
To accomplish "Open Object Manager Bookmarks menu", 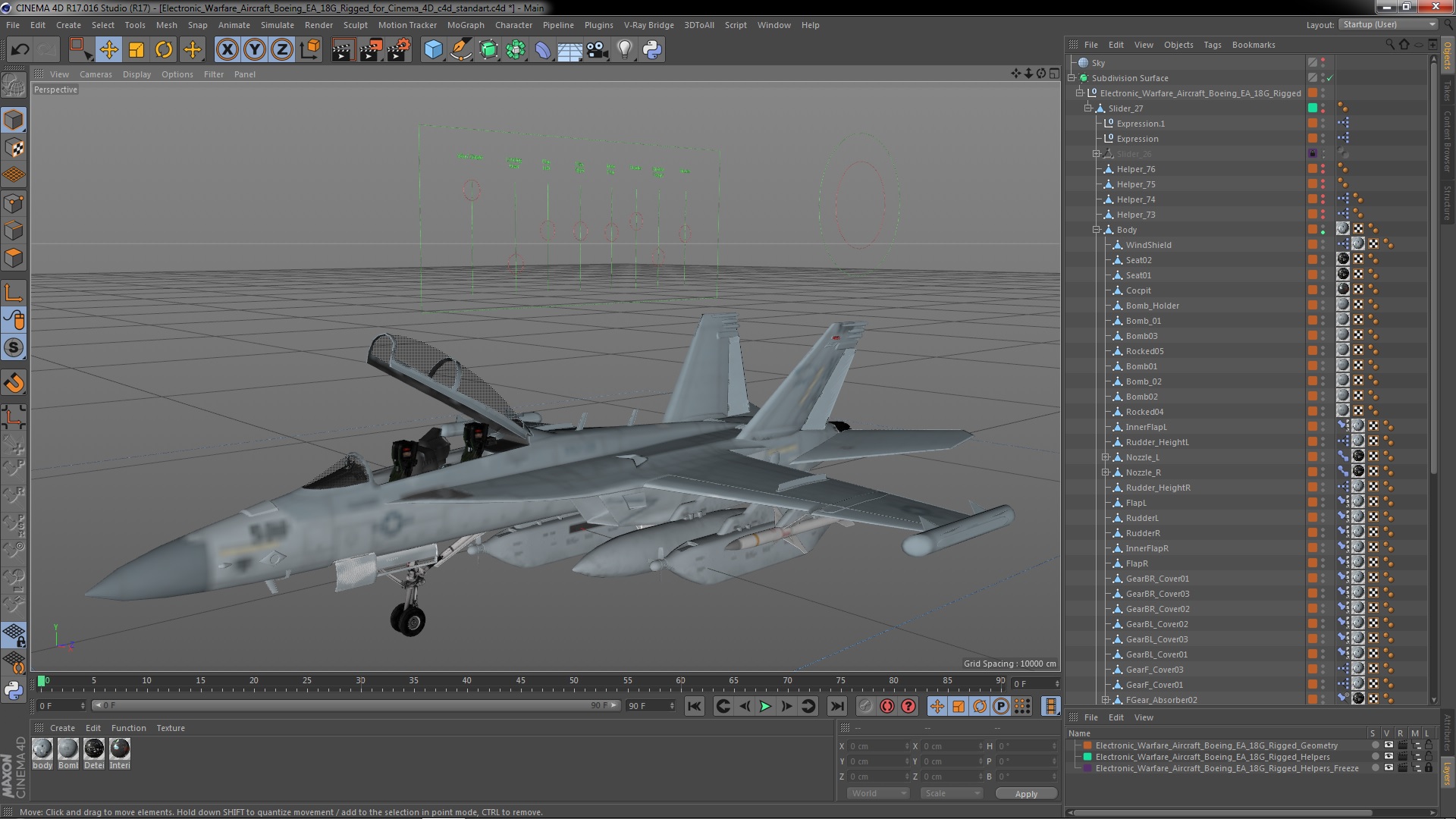I will coord(1254,45).
